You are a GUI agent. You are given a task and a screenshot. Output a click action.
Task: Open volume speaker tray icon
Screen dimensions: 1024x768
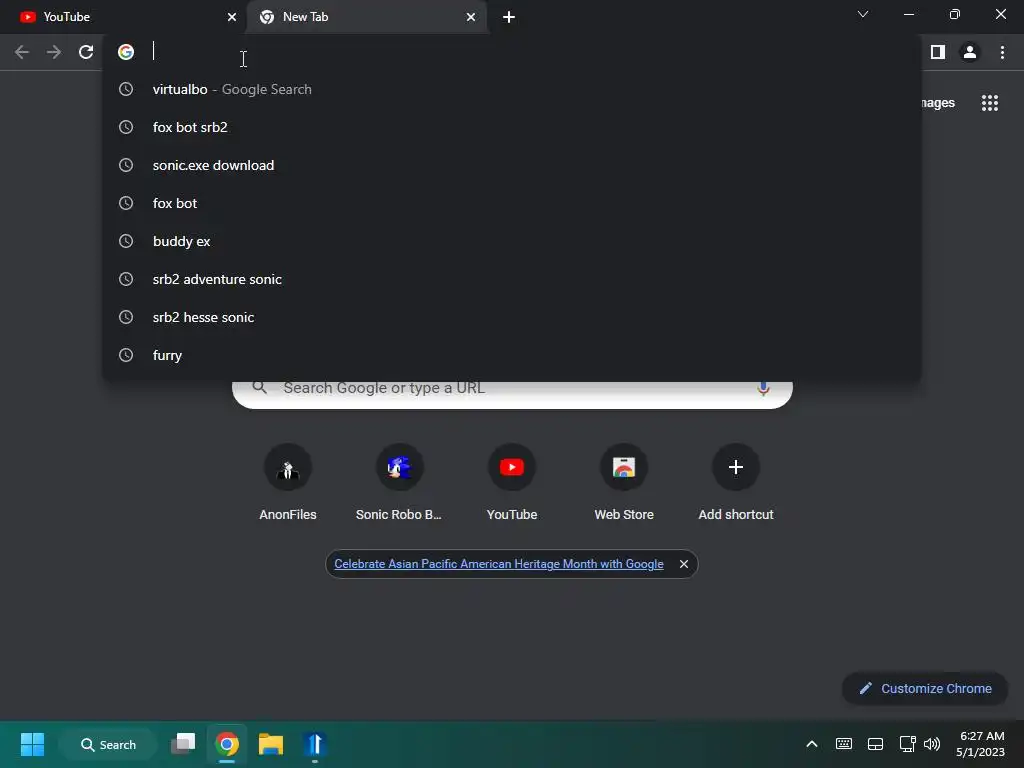click(x=932, y=744)
